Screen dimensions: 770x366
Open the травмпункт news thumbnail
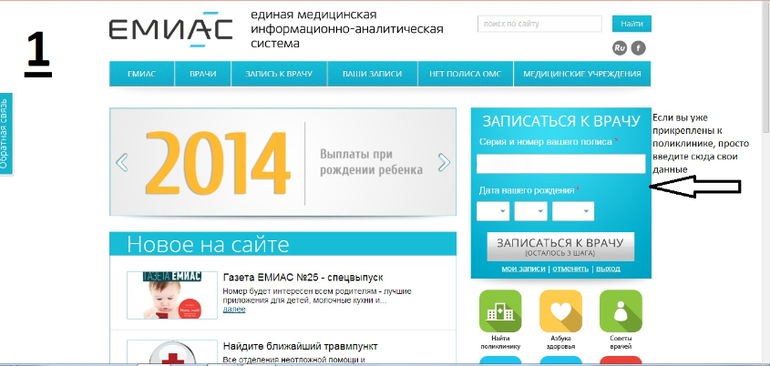tap(172, 352)
